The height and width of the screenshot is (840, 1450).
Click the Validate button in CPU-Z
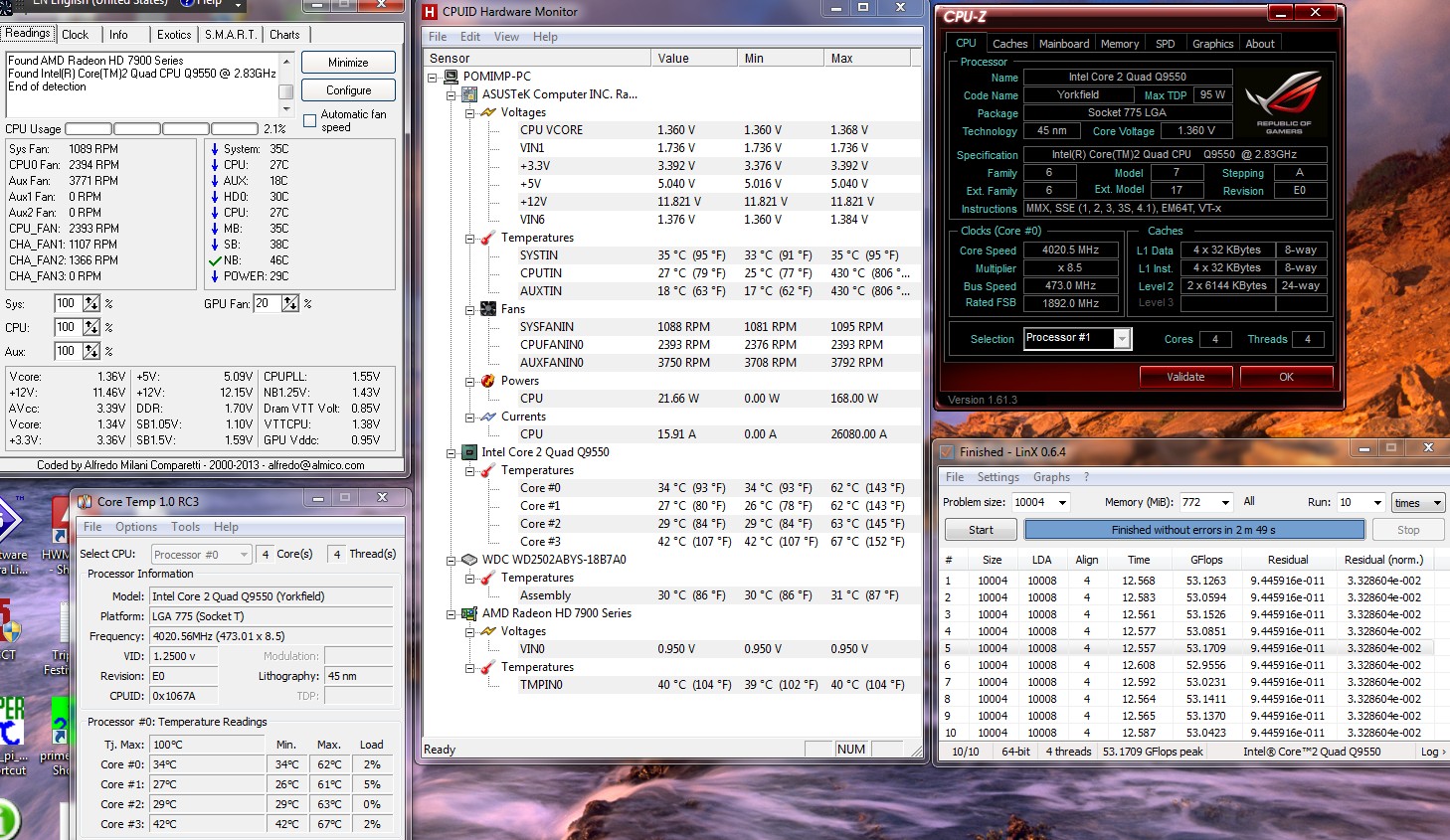point(1185,377)
